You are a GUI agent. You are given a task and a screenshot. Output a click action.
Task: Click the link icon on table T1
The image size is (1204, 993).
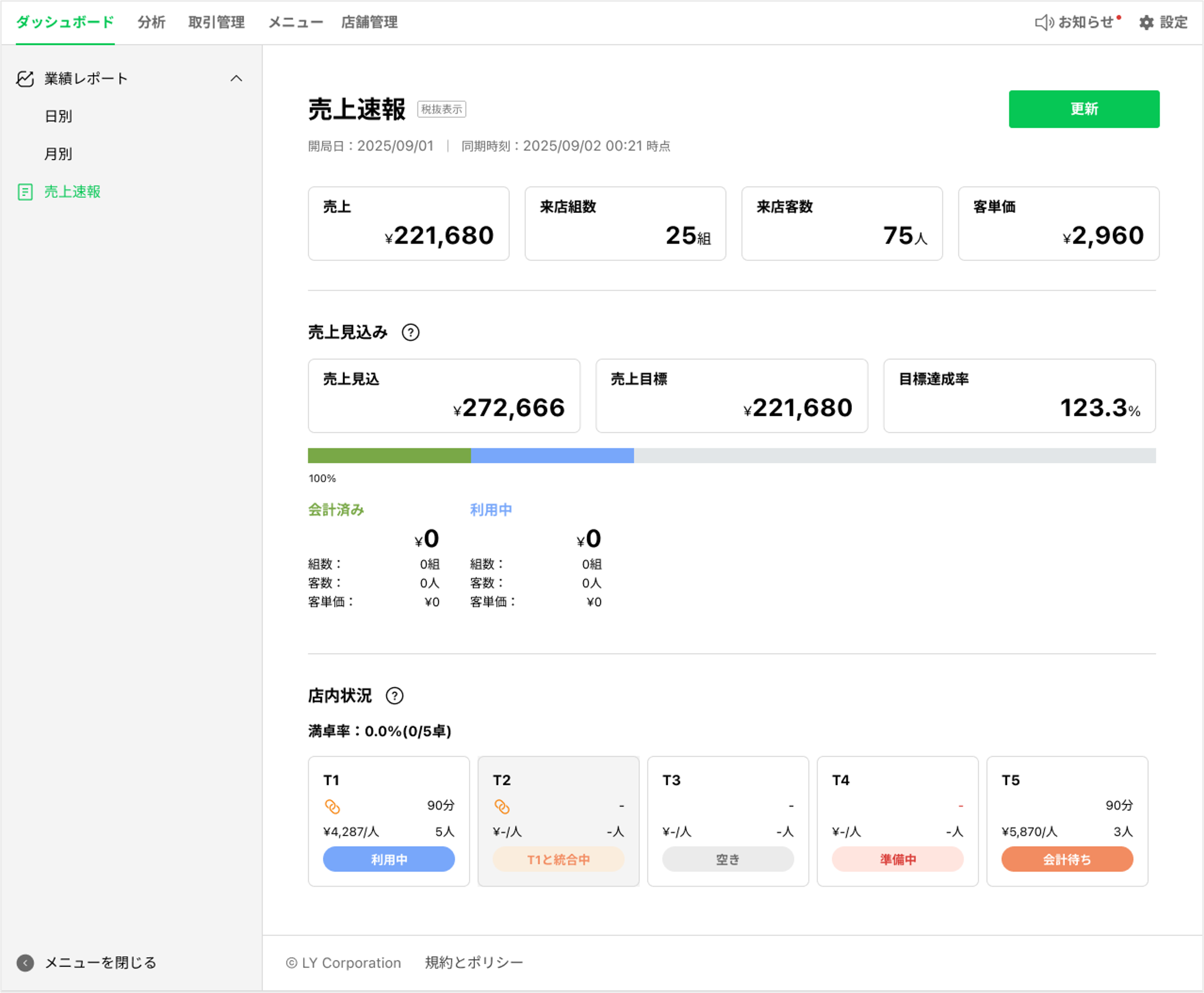(333, 807)
